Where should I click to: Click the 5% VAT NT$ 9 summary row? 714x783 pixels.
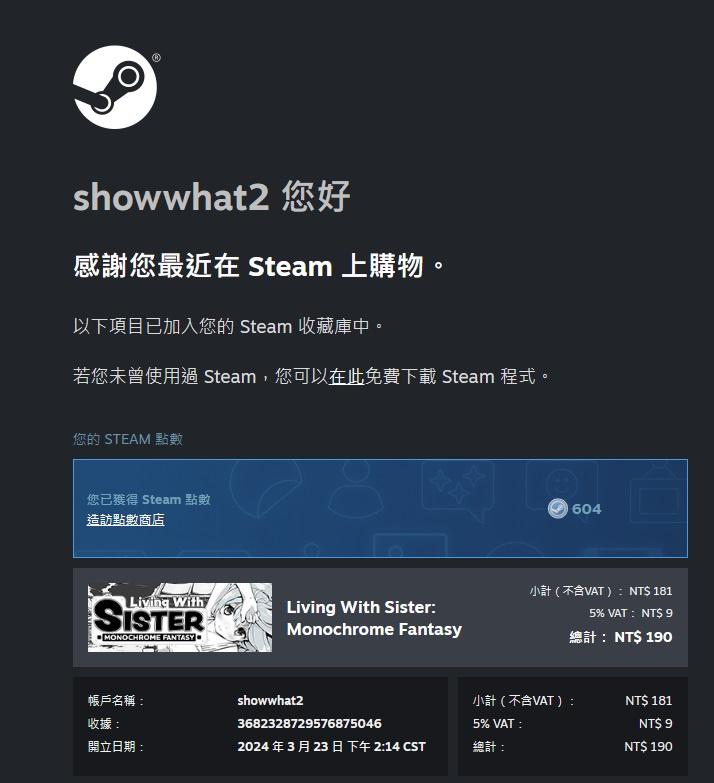tap(573, 724)
